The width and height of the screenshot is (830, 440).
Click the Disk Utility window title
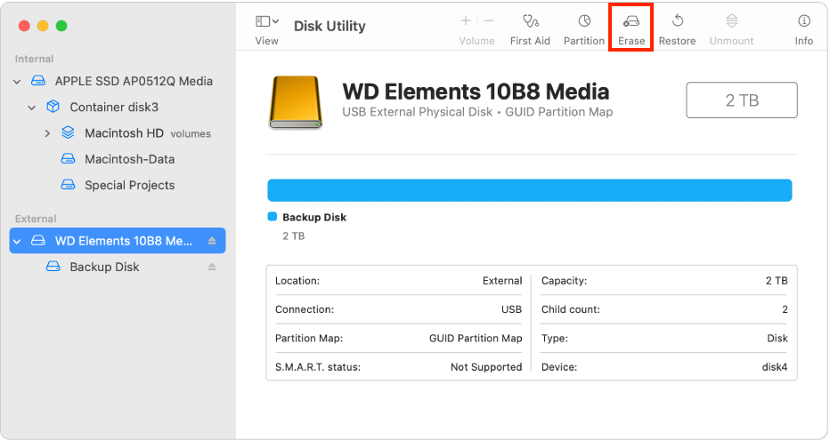click(x=329, y=26)
